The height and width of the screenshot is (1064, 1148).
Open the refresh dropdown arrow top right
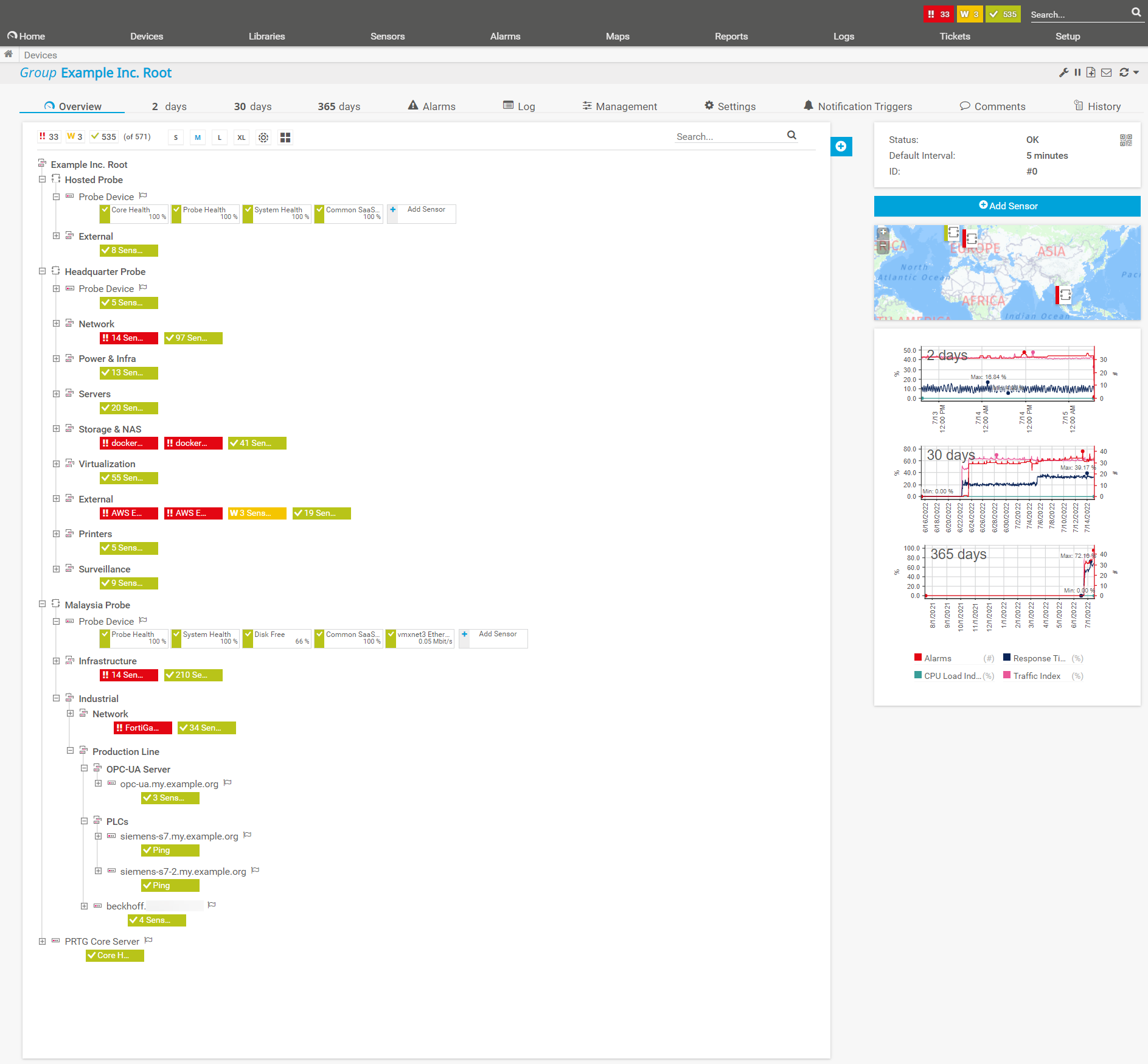pyautogui.click(x=1136, y=72)
